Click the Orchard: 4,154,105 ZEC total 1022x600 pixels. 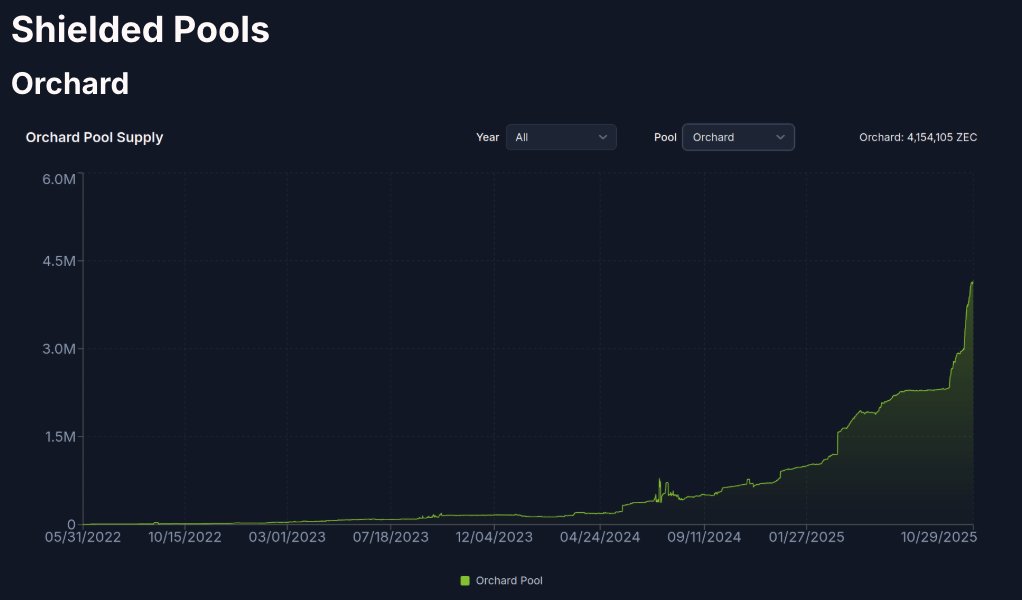(918, 137)
